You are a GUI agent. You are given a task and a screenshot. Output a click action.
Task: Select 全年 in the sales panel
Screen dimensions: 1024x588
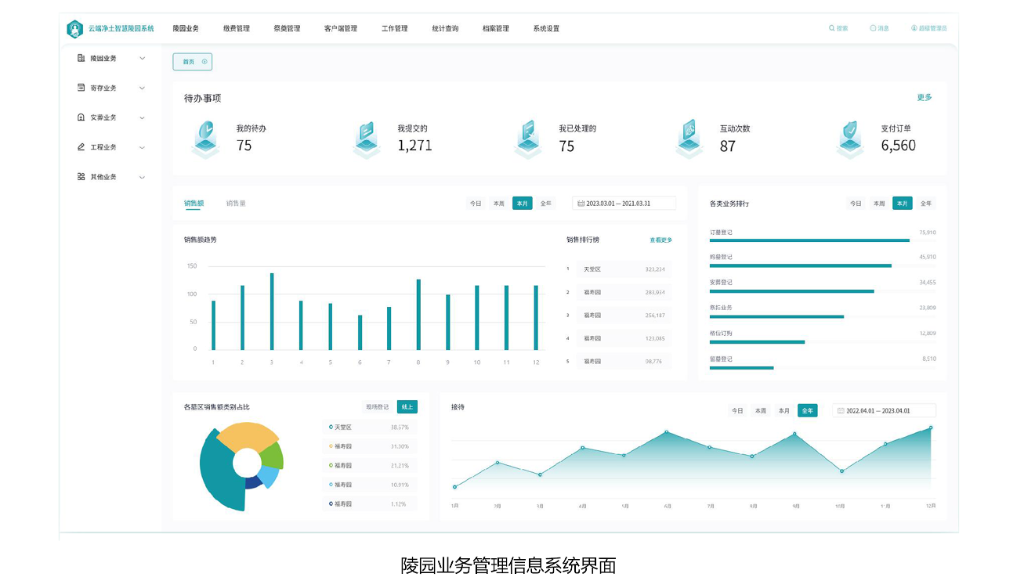546,204
